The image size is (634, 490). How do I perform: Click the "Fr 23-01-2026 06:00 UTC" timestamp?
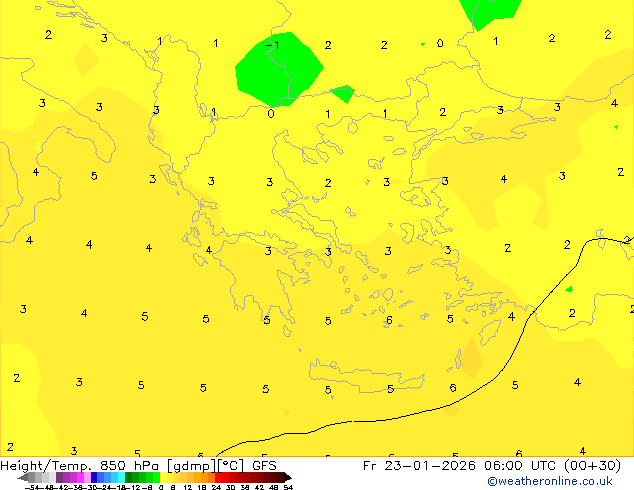pyautogui.click(x=461, y=466)
